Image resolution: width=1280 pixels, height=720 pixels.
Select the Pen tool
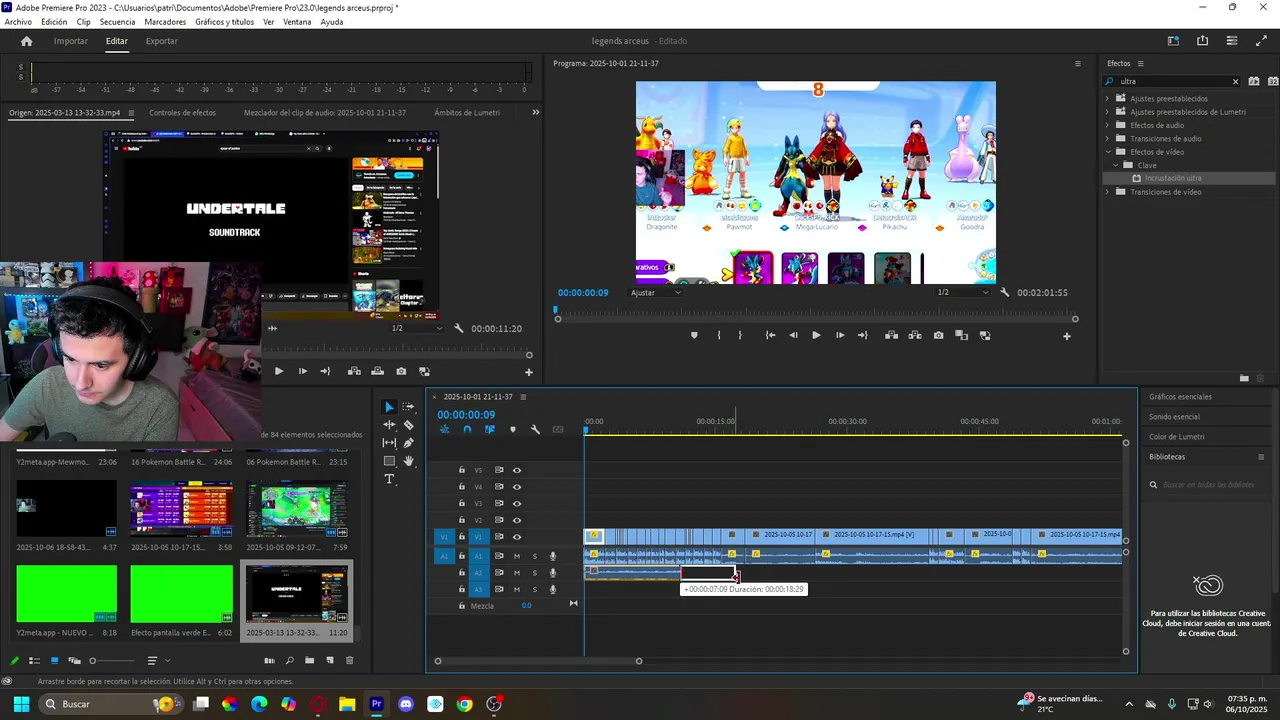pyautogui.click(x=408, y=443)
